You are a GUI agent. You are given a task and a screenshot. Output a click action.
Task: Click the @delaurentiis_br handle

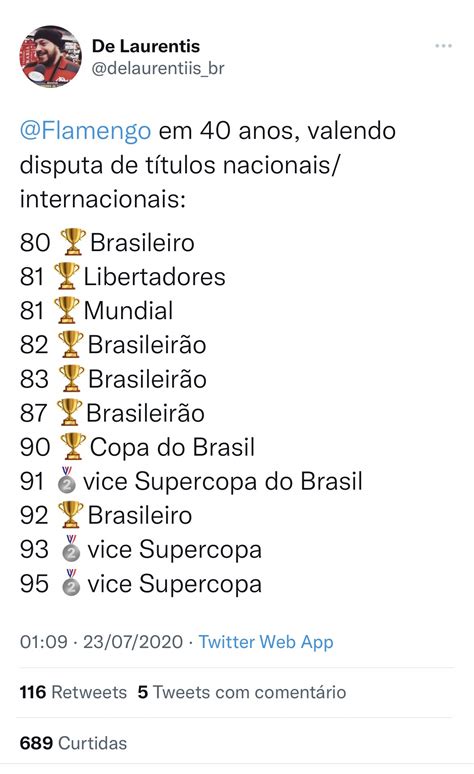click(158, 68)
